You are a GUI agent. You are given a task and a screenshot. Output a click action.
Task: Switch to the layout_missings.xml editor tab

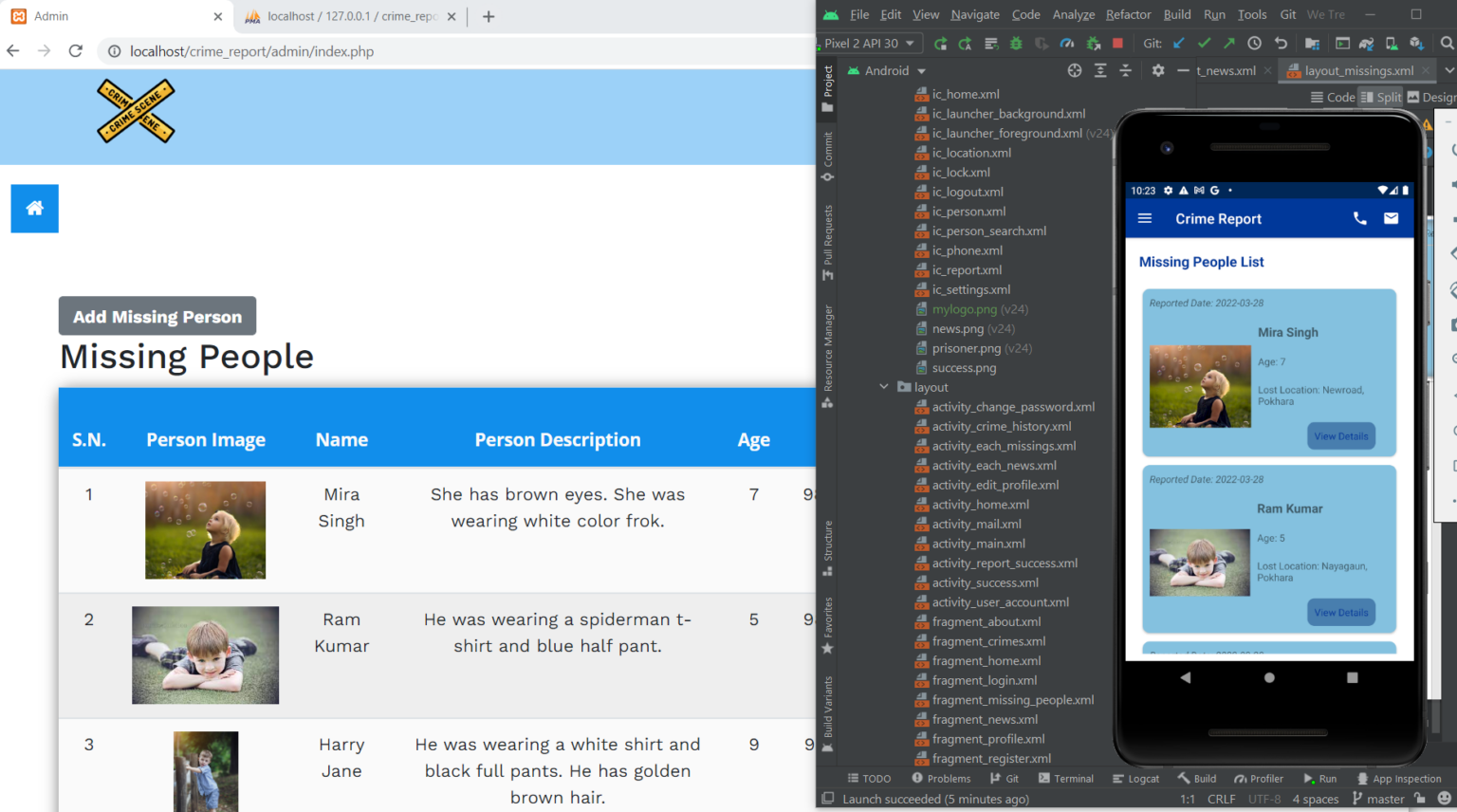(1357, 71)
